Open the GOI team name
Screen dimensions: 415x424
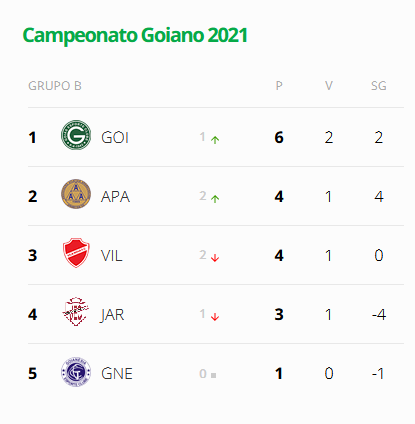point(115,138)
